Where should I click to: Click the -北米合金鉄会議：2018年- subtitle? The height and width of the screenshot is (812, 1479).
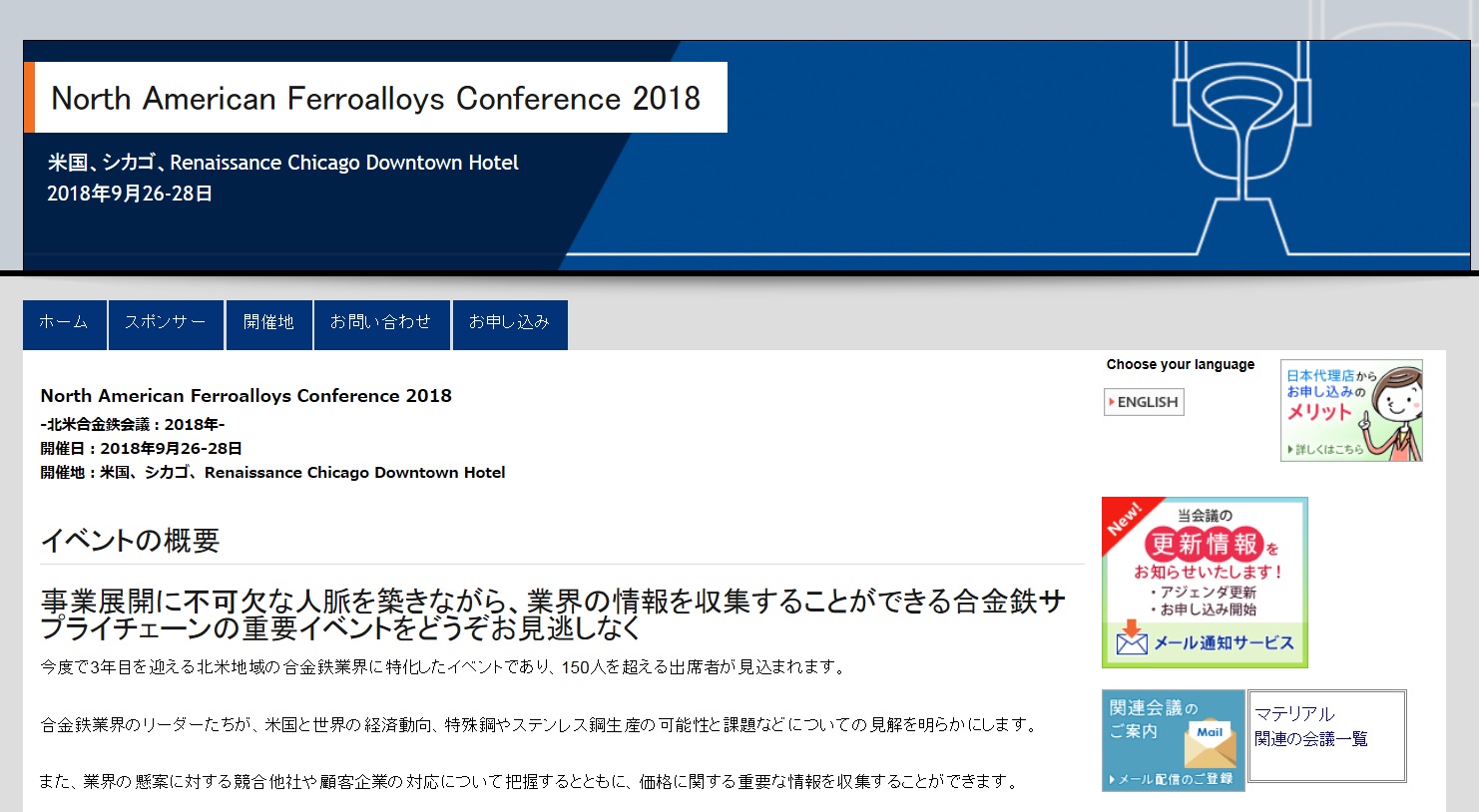133,424
